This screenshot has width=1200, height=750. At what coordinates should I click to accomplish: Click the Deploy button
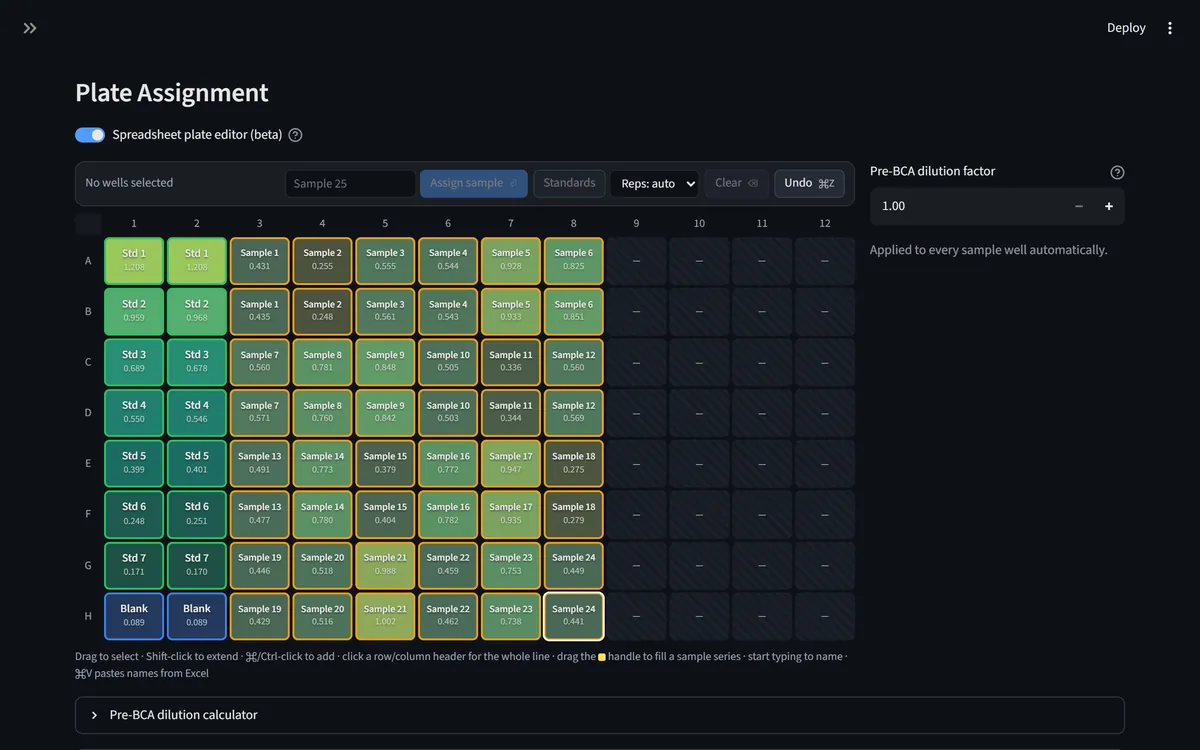[1126, 28]
